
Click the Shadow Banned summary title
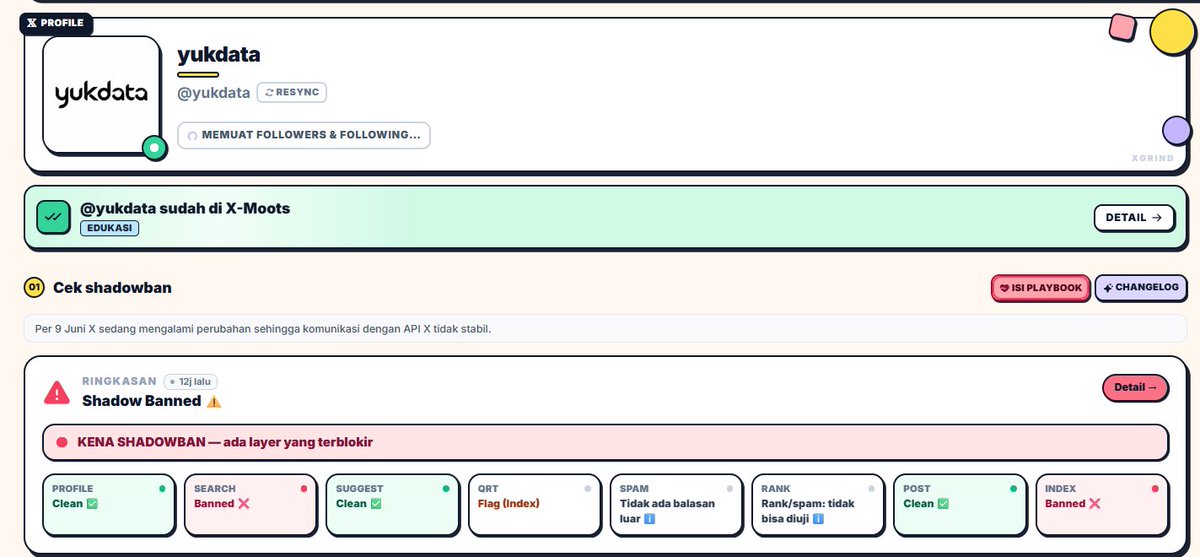tap(142, 401)
